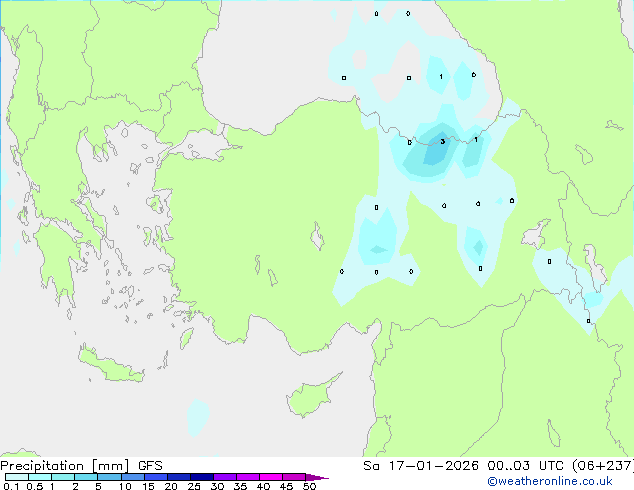
Task: Click the "Precipitation [mm]" title text
Action: pyautogui.click(x=65, y=466)
